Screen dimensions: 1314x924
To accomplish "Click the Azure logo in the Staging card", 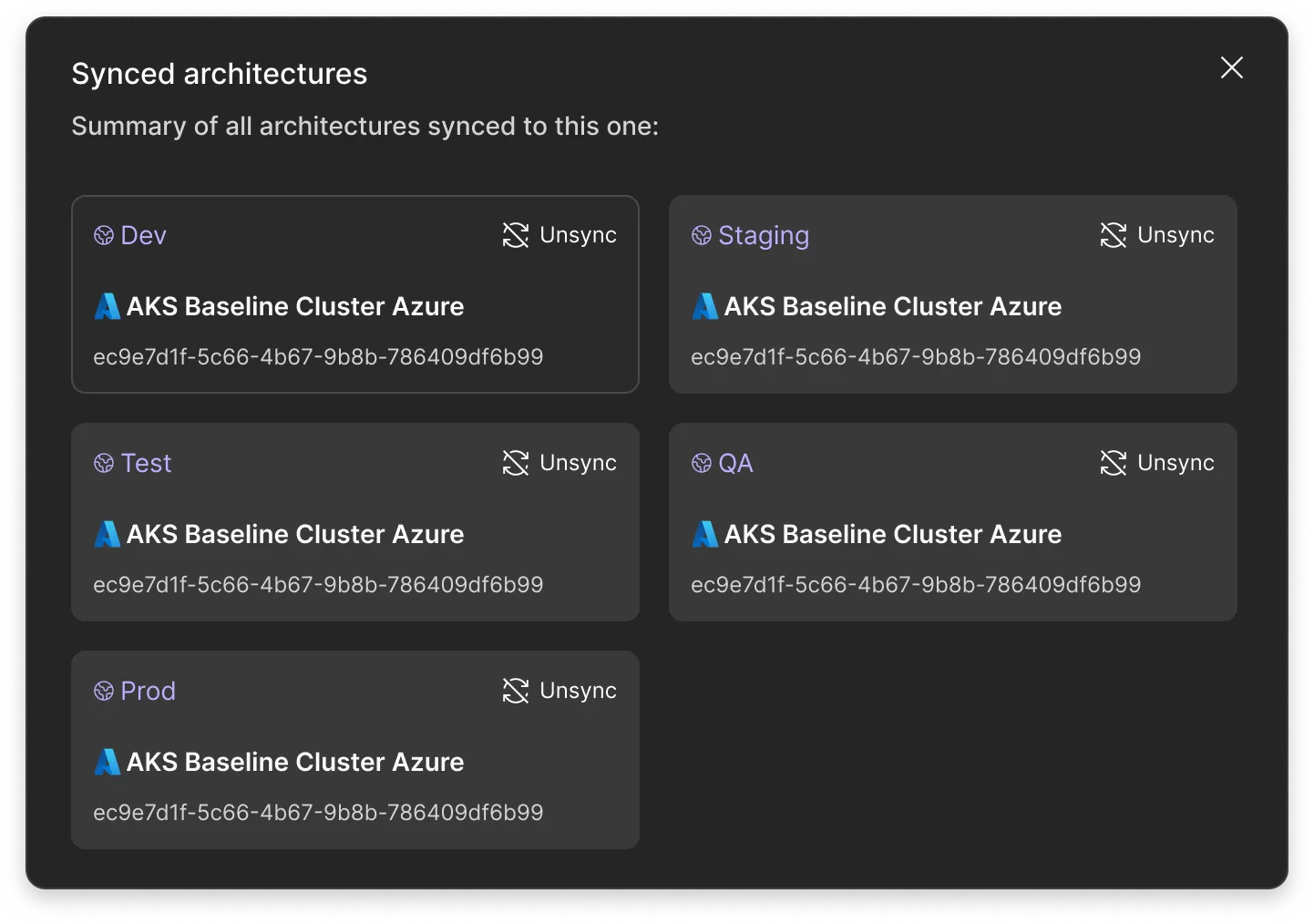I will click(x=704, y=306).
